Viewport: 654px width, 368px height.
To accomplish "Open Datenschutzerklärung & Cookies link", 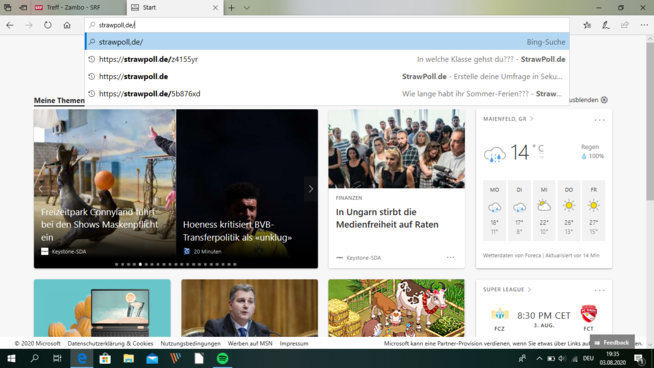I will 111,343.
